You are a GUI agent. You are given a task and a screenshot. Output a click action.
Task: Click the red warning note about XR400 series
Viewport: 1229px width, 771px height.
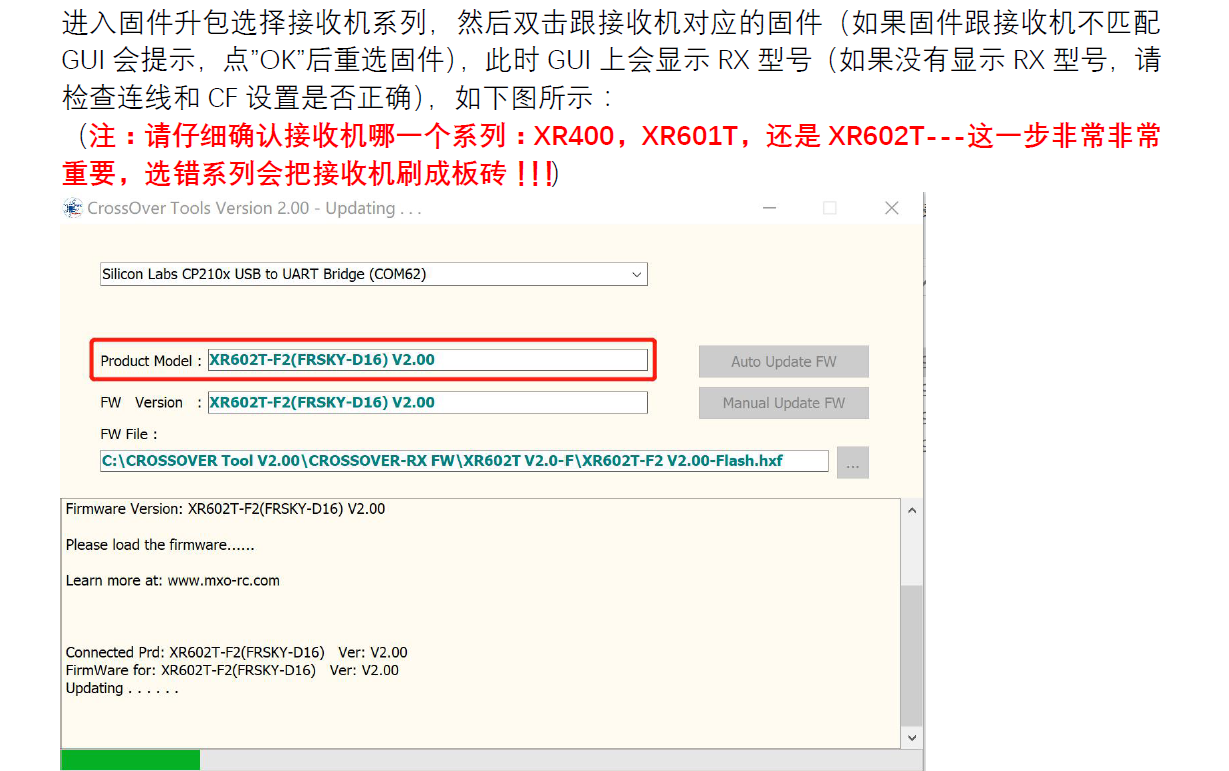pyautogui.click(x=611, y=155)
